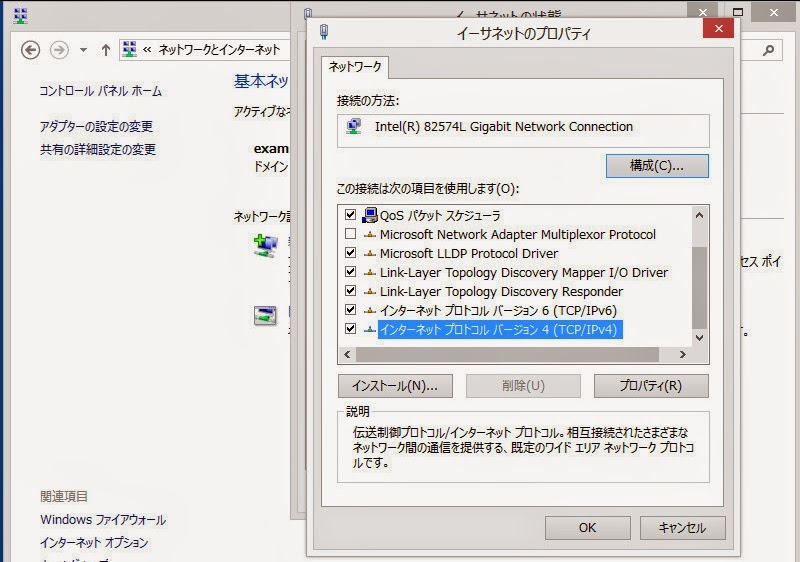Click the QoS パケット スケジューラ icon
The height and width of the screenshot is (562, 800).
pos(369,215)
